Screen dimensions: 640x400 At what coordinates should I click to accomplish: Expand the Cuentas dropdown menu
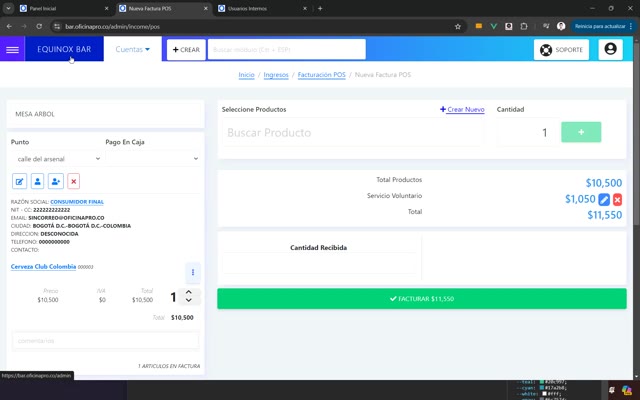[x=133, y=49]
